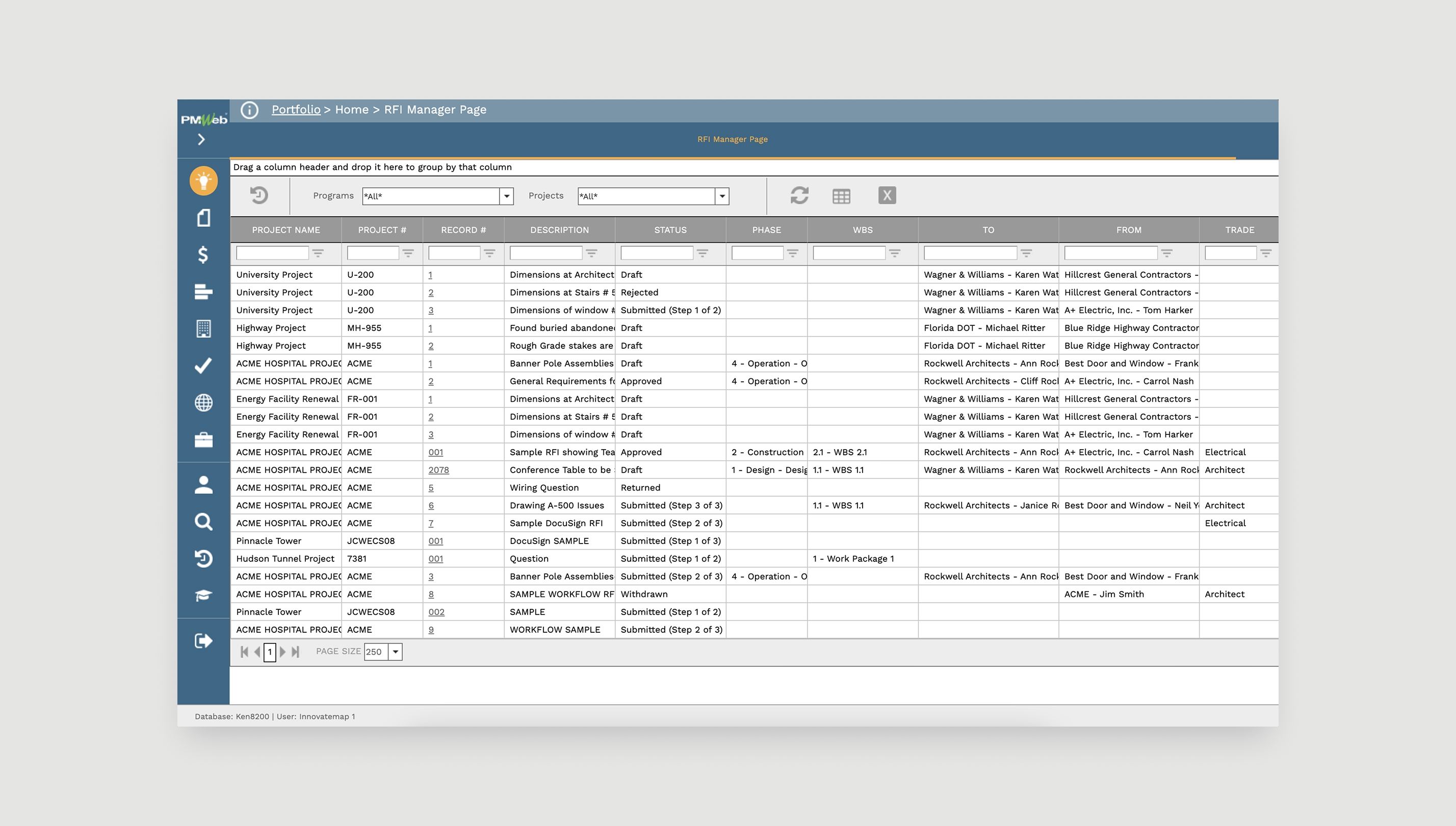Click the grid layout icon in toolbar
1456x826 pixels.
pos(841,196)
